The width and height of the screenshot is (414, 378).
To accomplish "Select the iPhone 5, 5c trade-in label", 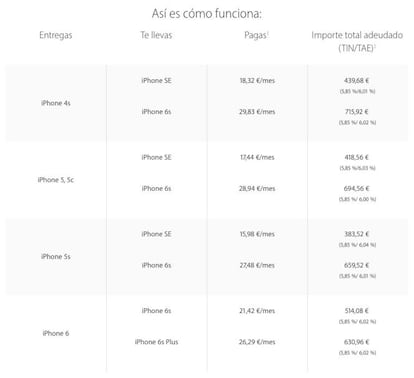I will coord(56,180).
